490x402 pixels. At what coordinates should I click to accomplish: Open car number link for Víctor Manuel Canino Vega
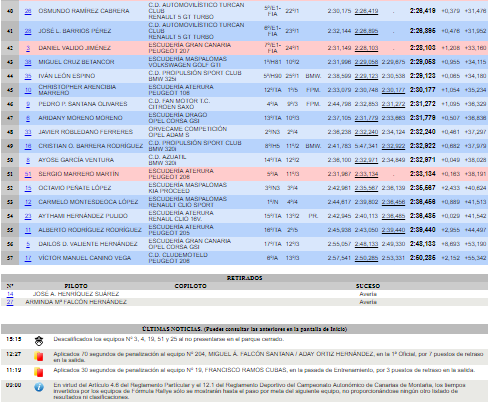click(x=28, y=258)
